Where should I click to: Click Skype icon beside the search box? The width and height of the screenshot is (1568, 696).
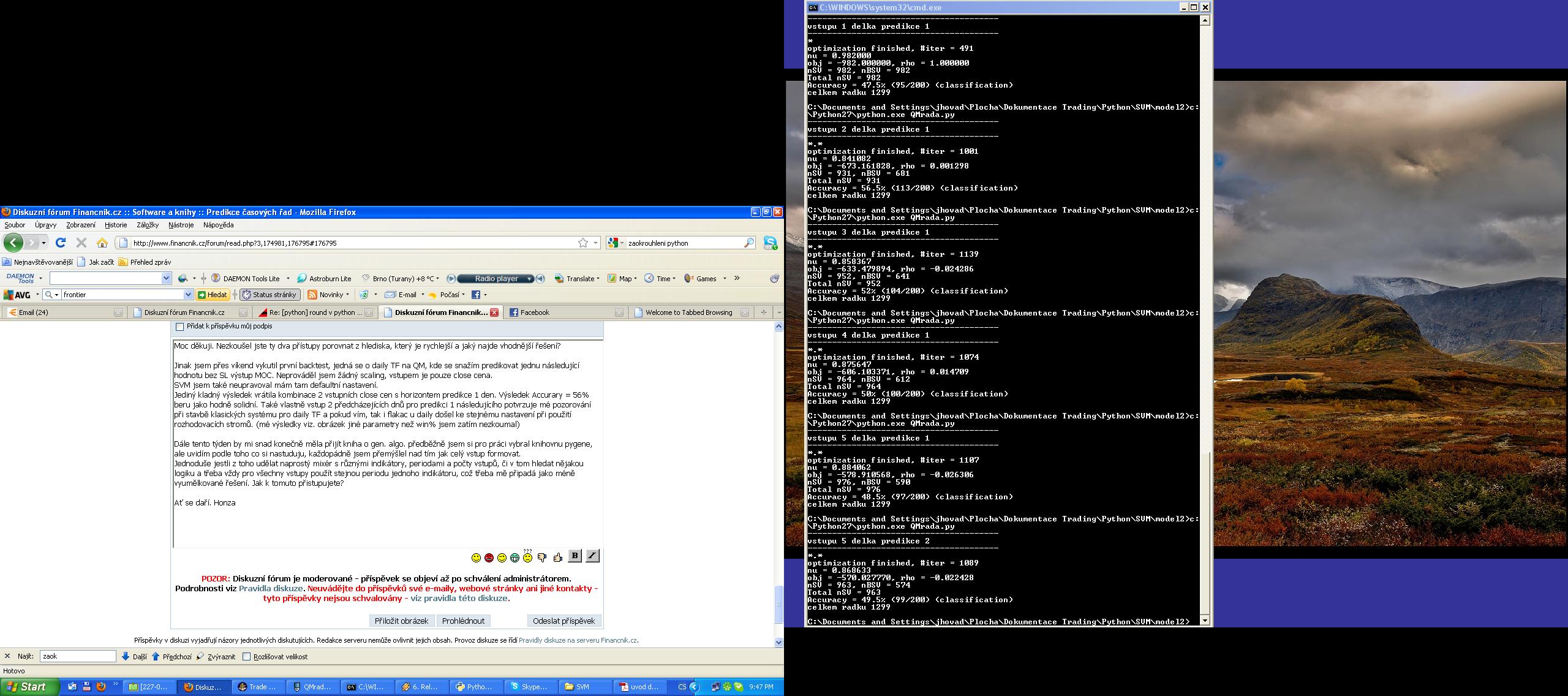771,243
